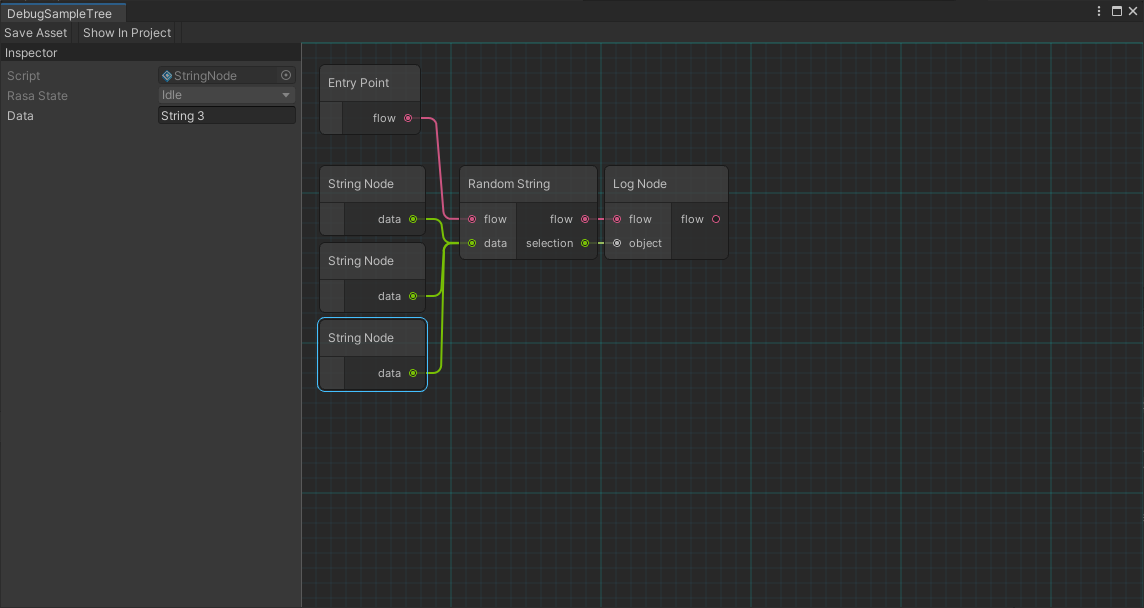
Task: Click the flow output port on Random String
Action: point(586,219)
